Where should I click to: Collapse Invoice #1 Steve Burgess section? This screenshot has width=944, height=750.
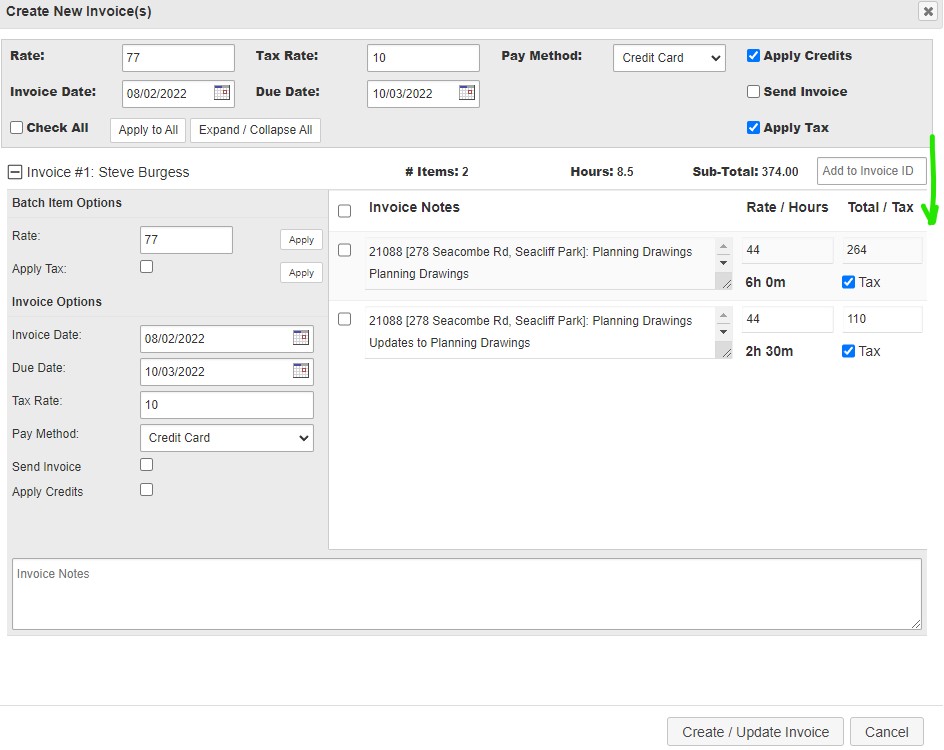(x=16, y=172)
